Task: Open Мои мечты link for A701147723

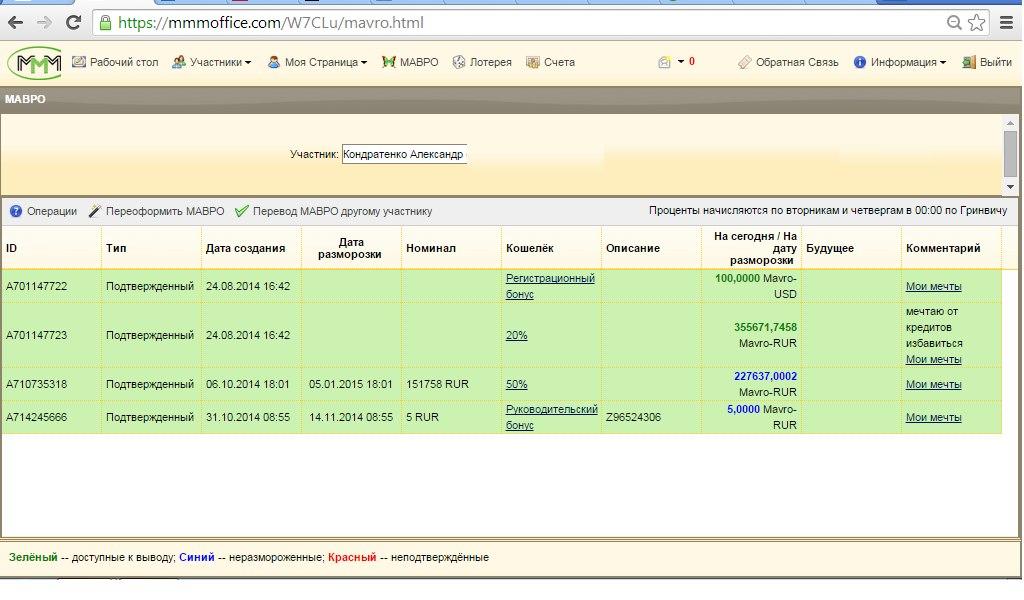Action: pos(933,359)
